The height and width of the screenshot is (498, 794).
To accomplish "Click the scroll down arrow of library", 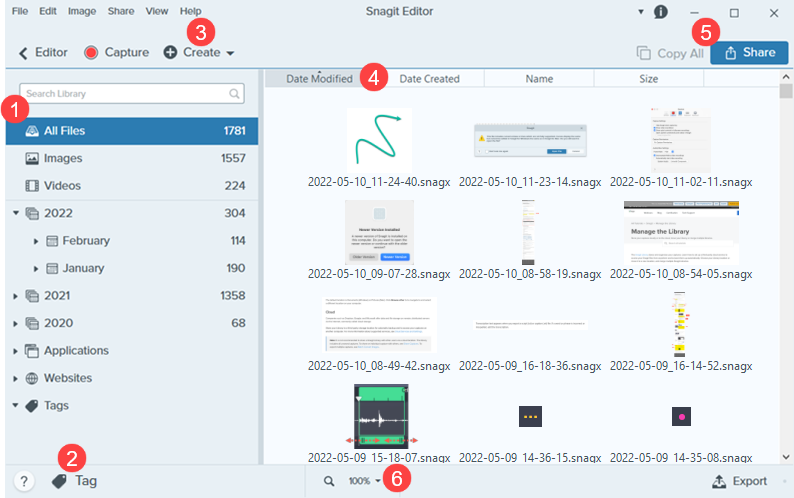I will [785, 457].
